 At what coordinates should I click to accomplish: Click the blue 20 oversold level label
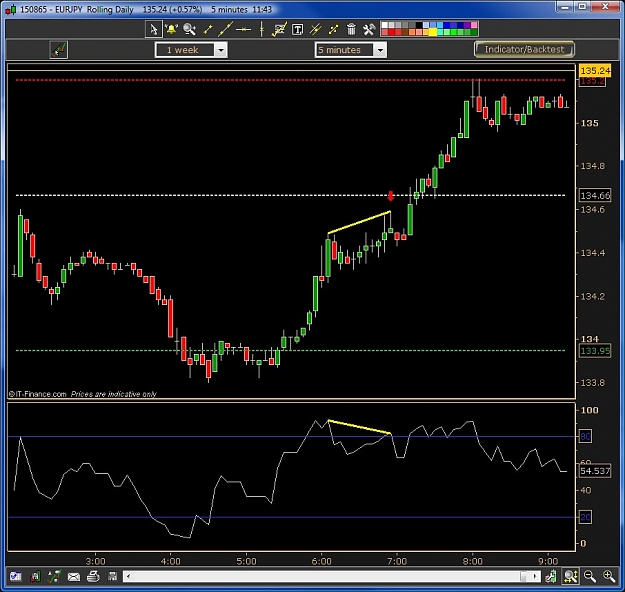click(x=585, y=517)
